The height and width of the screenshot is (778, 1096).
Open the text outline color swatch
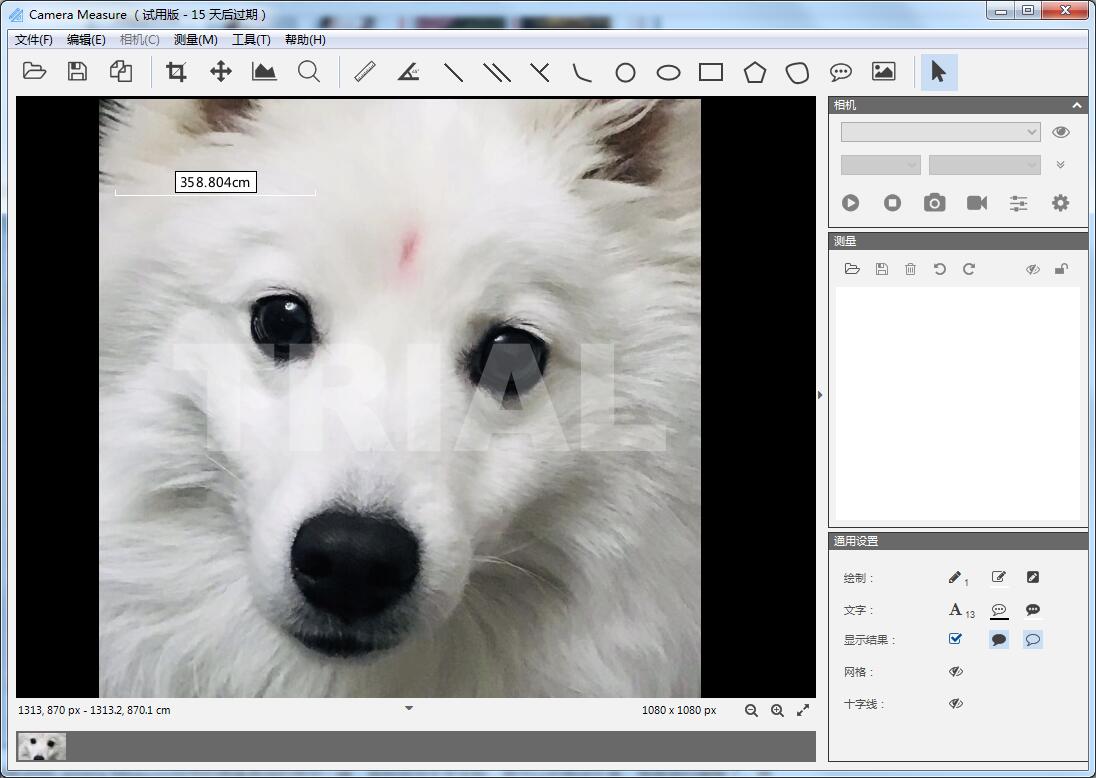[998, 610]
